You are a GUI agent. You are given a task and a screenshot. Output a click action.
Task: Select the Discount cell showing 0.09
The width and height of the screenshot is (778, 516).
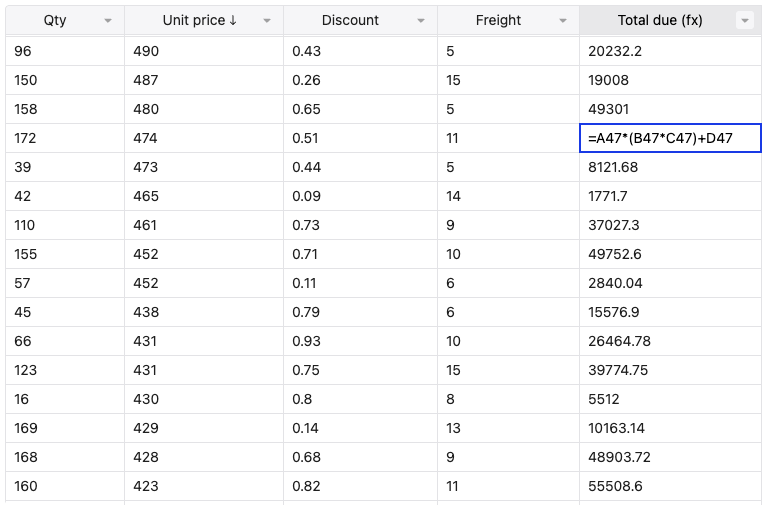tap(361, 196)
